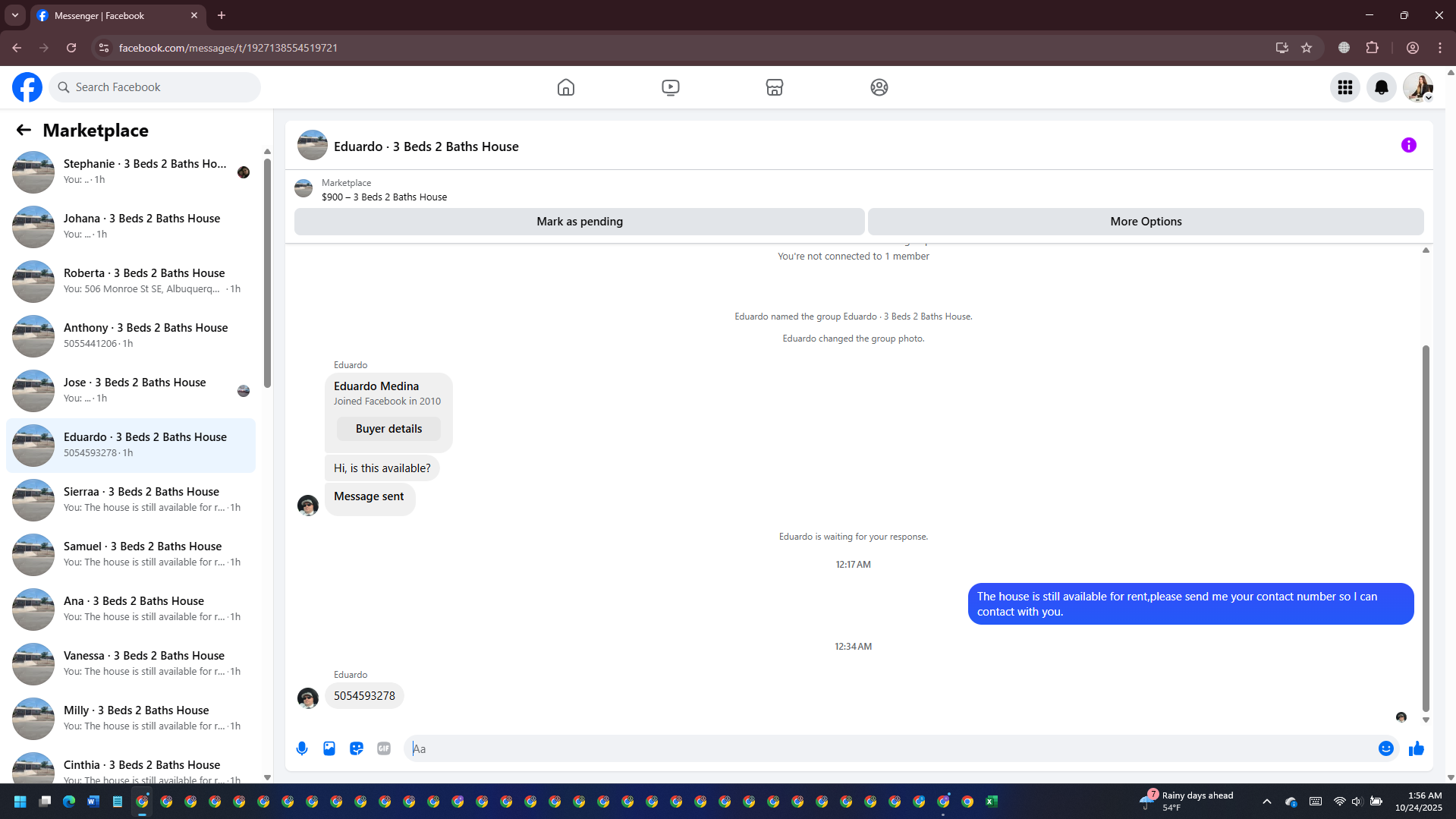Click the chat header group photo thumbnail
The image size is (1456, 819).
pos(313,145)
